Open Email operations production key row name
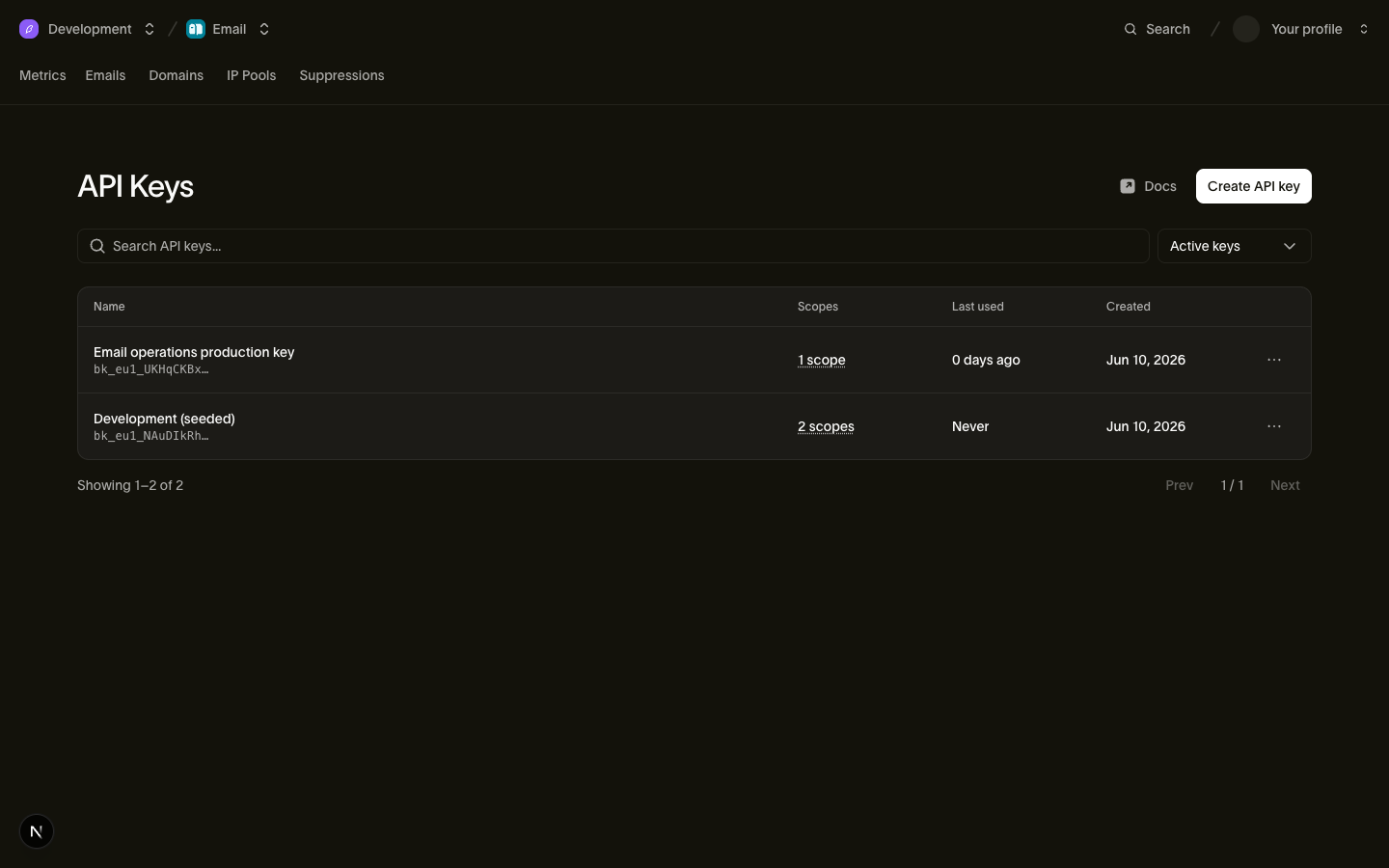Image resolution: width=1389 pixels, height=868 pixels. tap(194, 352)
